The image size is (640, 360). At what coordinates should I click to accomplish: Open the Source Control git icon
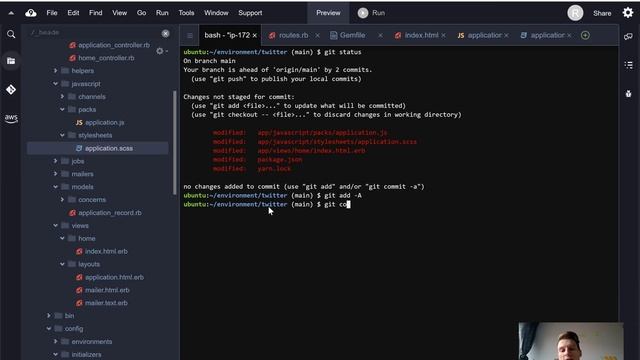coord(11,89)
